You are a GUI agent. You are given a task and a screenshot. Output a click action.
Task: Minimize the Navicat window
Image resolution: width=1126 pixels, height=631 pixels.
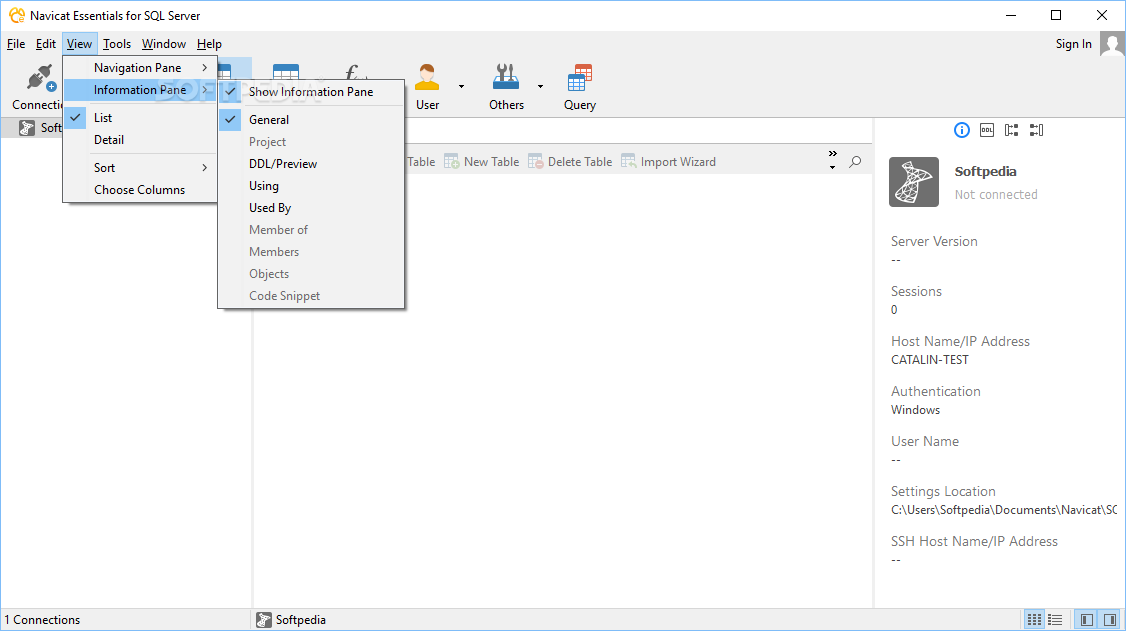[1011, 15]
